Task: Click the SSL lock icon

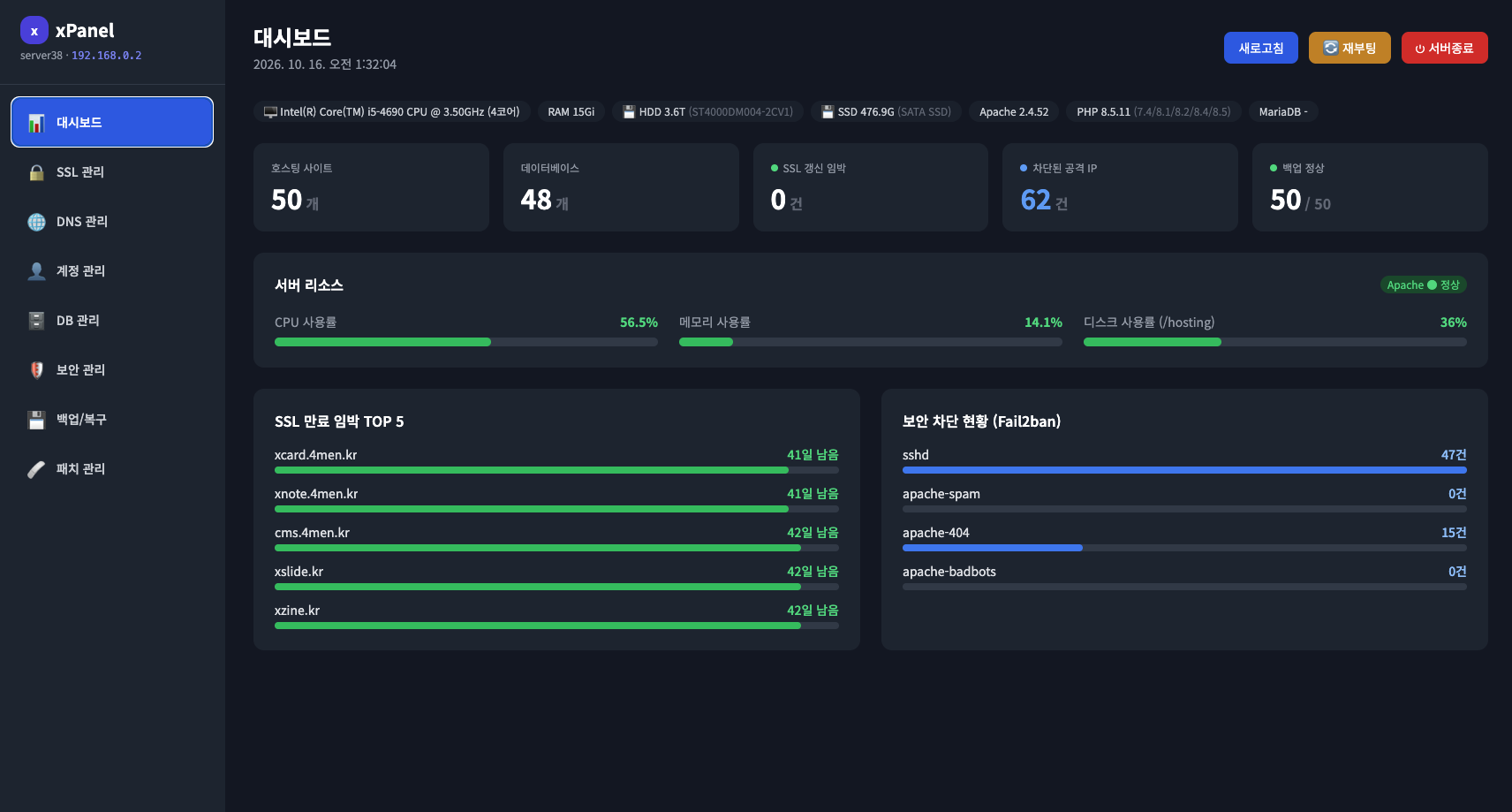Action: [36, 172]
